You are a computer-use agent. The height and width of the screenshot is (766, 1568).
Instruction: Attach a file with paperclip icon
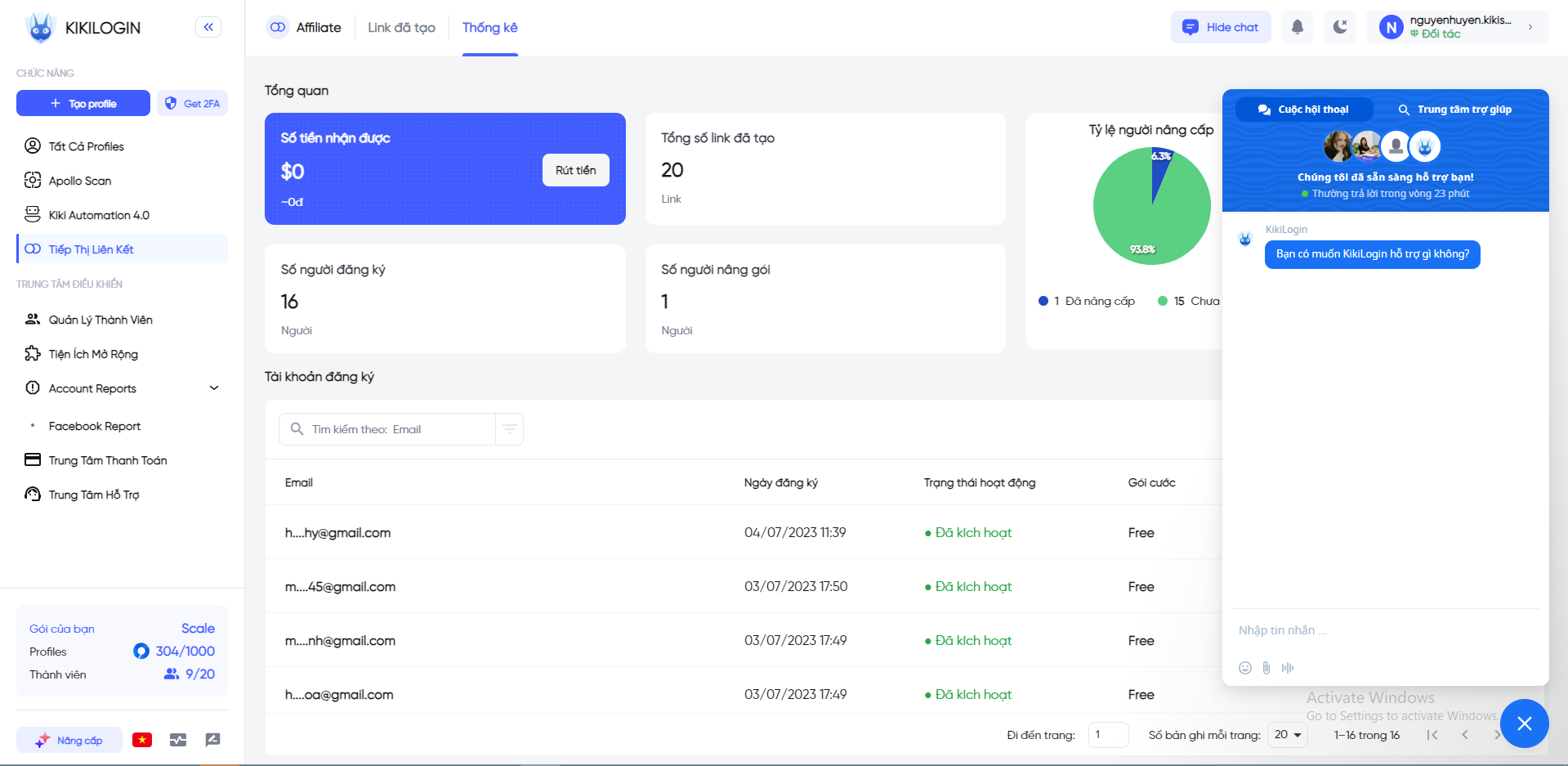pos(1266,668)
